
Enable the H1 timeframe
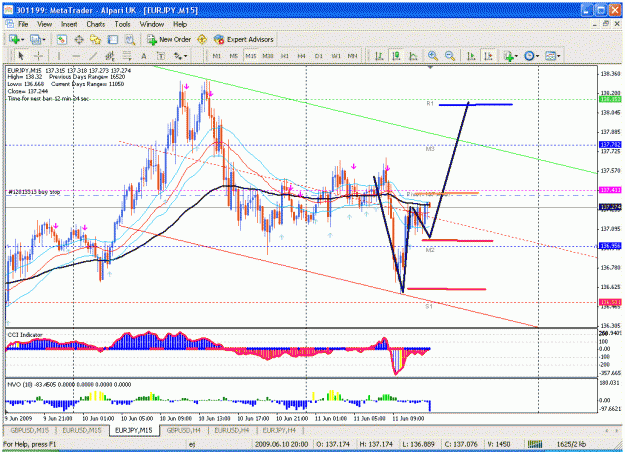[x=285, y=56]
